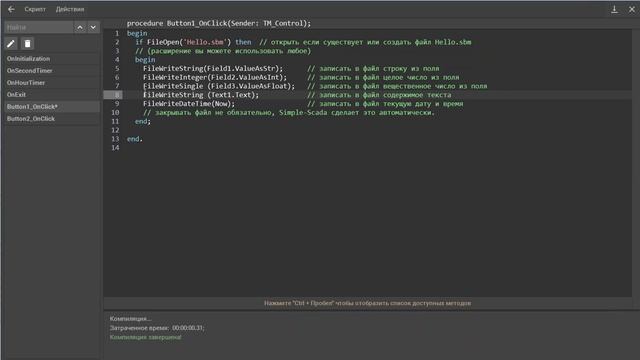Screen dimensions: 640x360
Task: Open the Действия menu
Action: click(70, 9)
